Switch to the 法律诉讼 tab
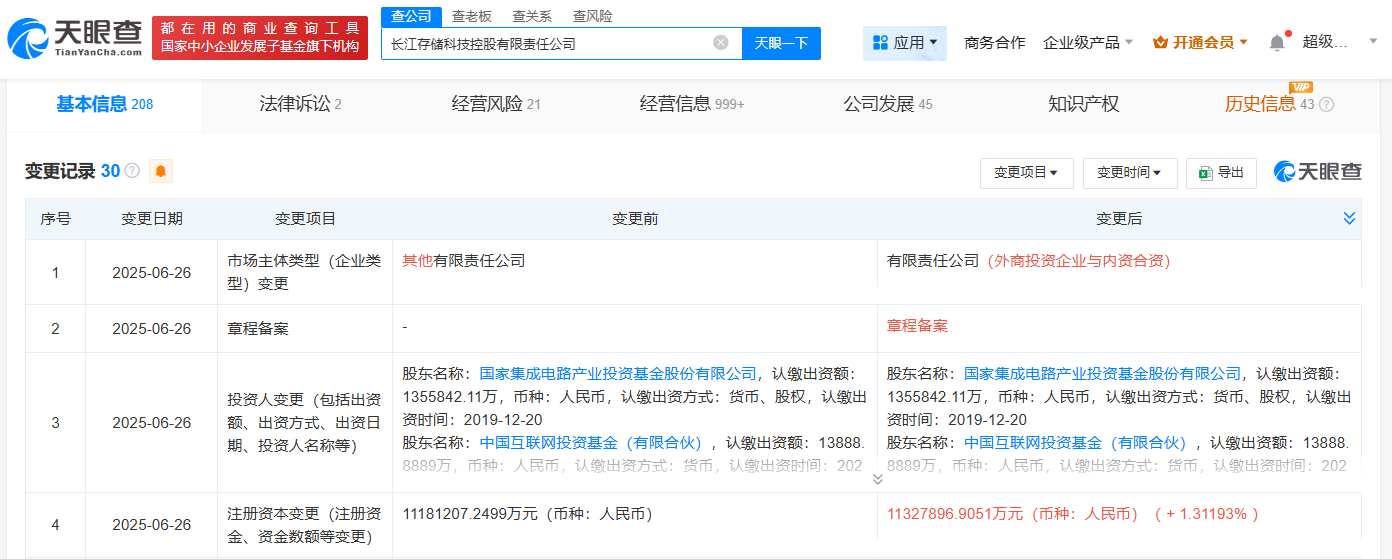Screen dimensions: 1392x559 coord(300,104)
